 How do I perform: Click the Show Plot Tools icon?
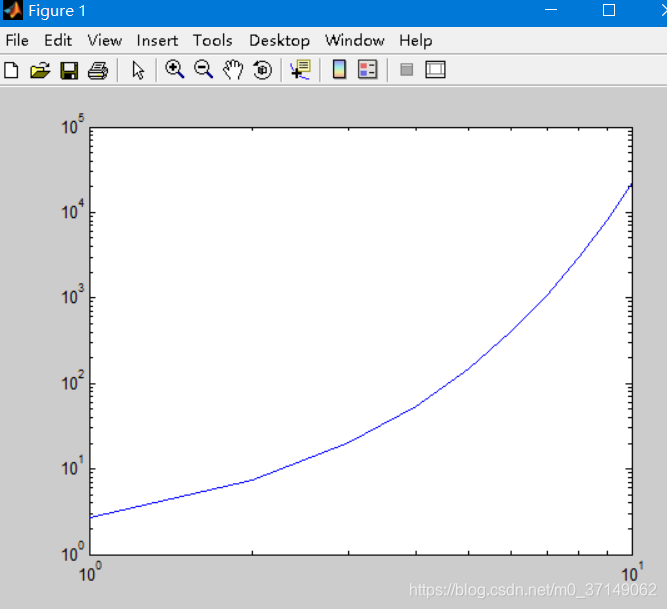[x=435, y=70]
